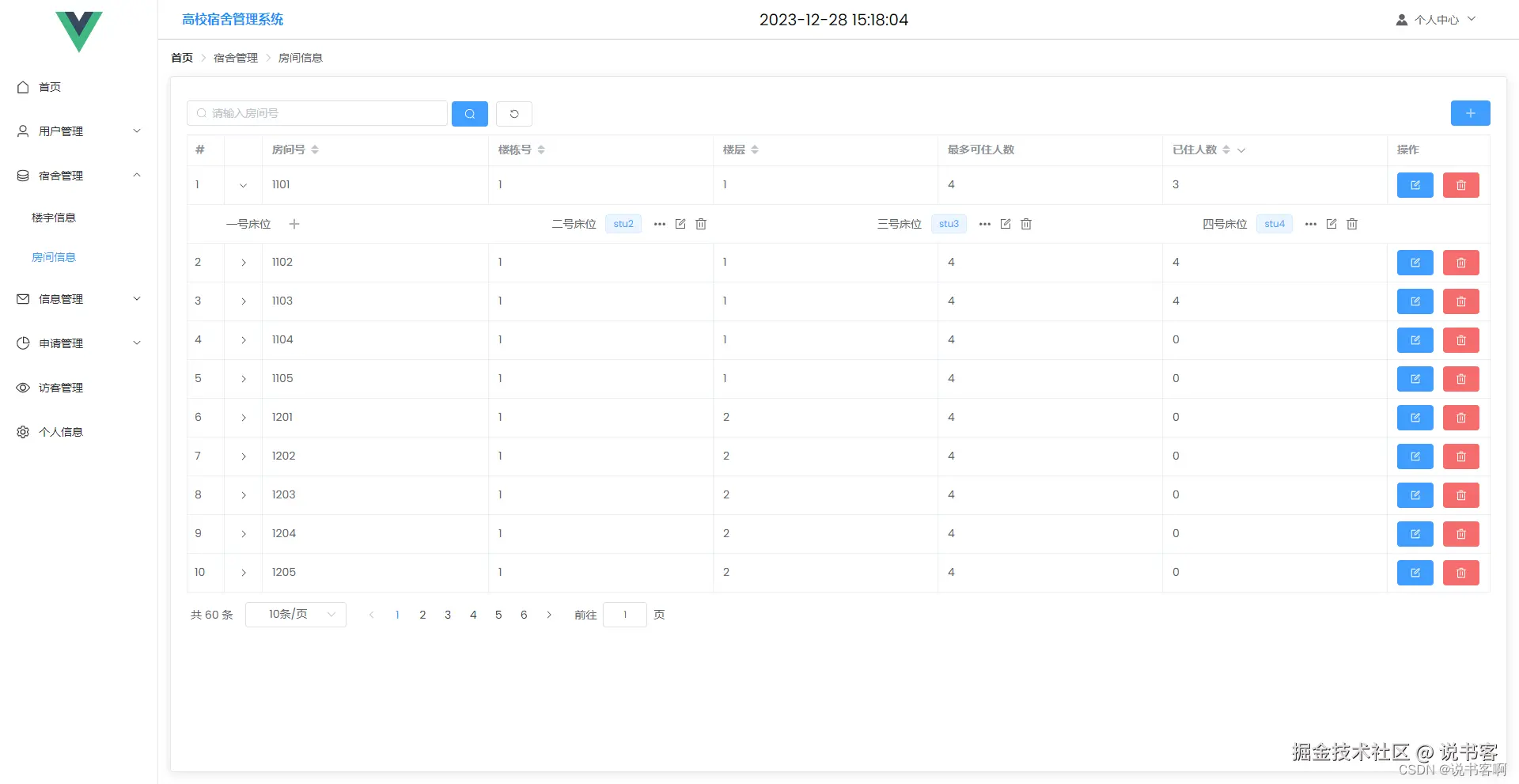Expand row for room 1104
Viewport: 1519px width, 784px height.
click(243, 340)
